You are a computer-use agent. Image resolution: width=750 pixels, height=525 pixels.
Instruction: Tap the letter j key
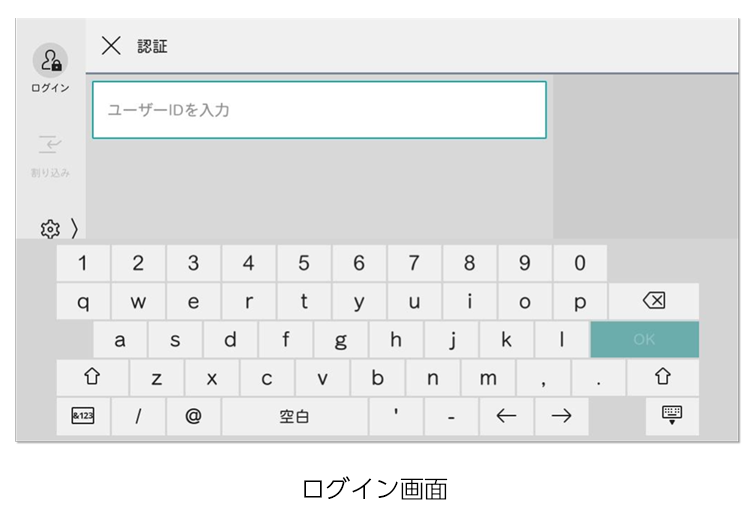pos(451,339)
